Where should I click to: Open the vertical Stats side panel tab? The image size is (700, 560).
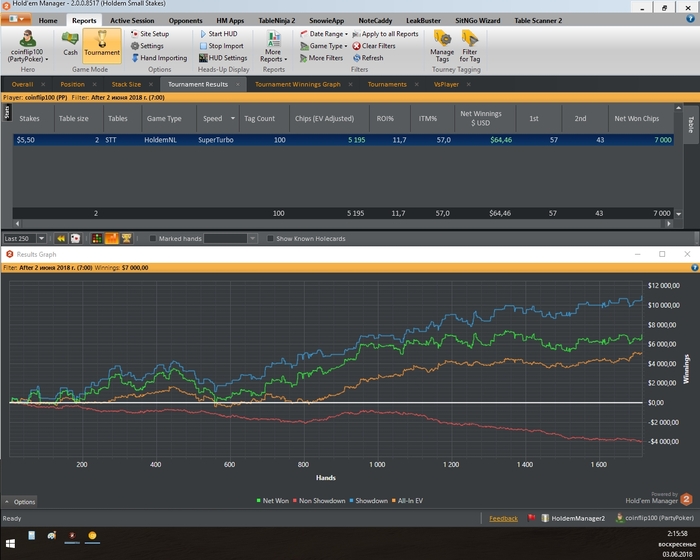point(7,112)
